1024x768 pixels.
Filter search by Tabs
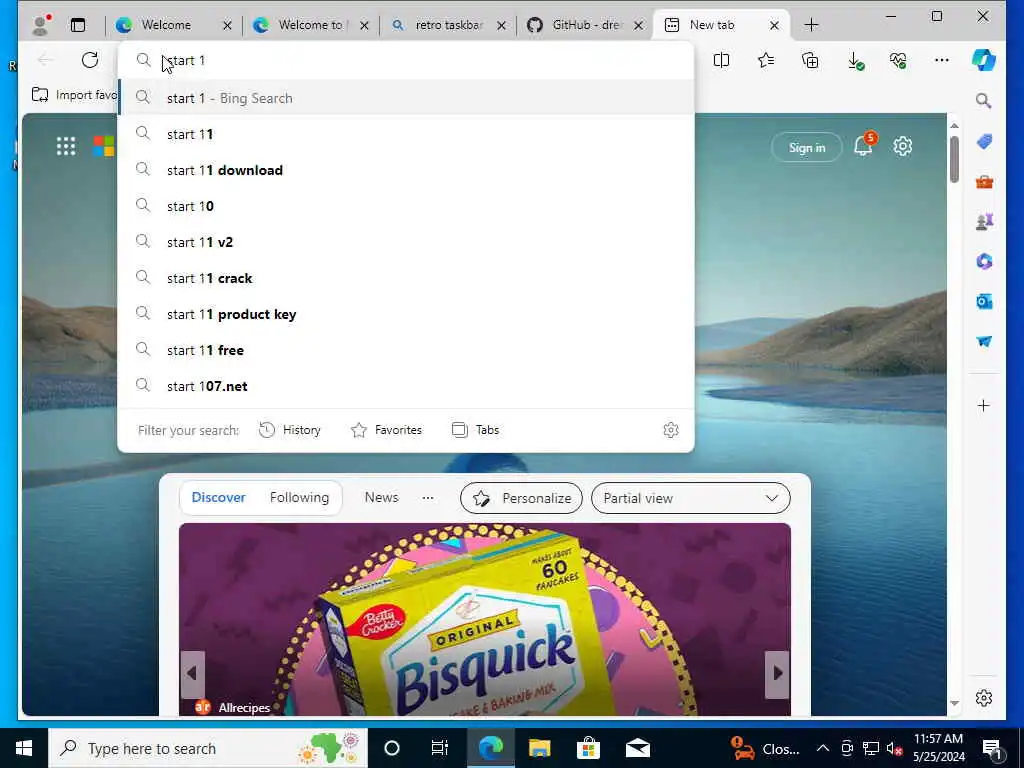pos(475,430)
